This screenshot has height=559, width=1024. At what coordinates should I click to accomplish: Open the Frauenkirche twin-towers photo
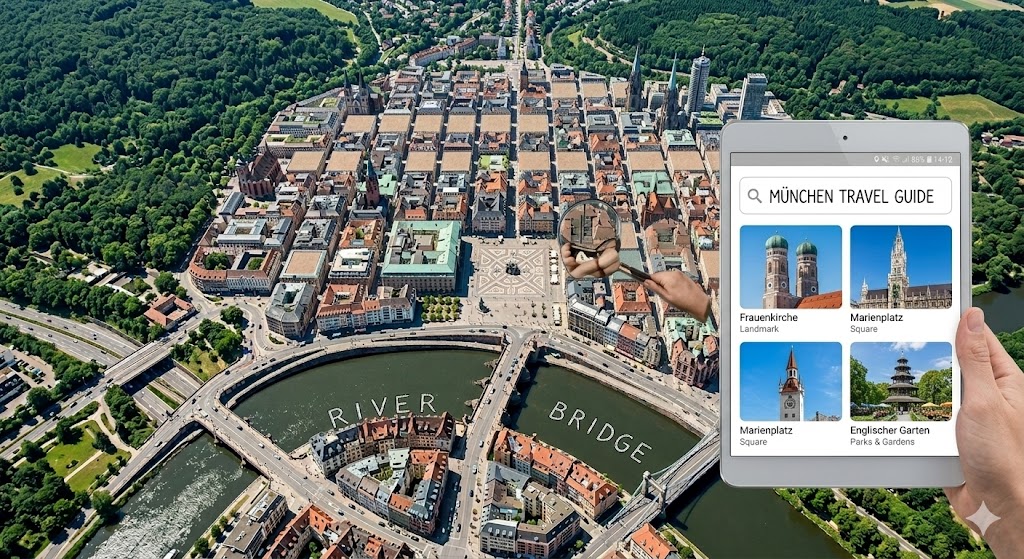[x=790, y=267]
